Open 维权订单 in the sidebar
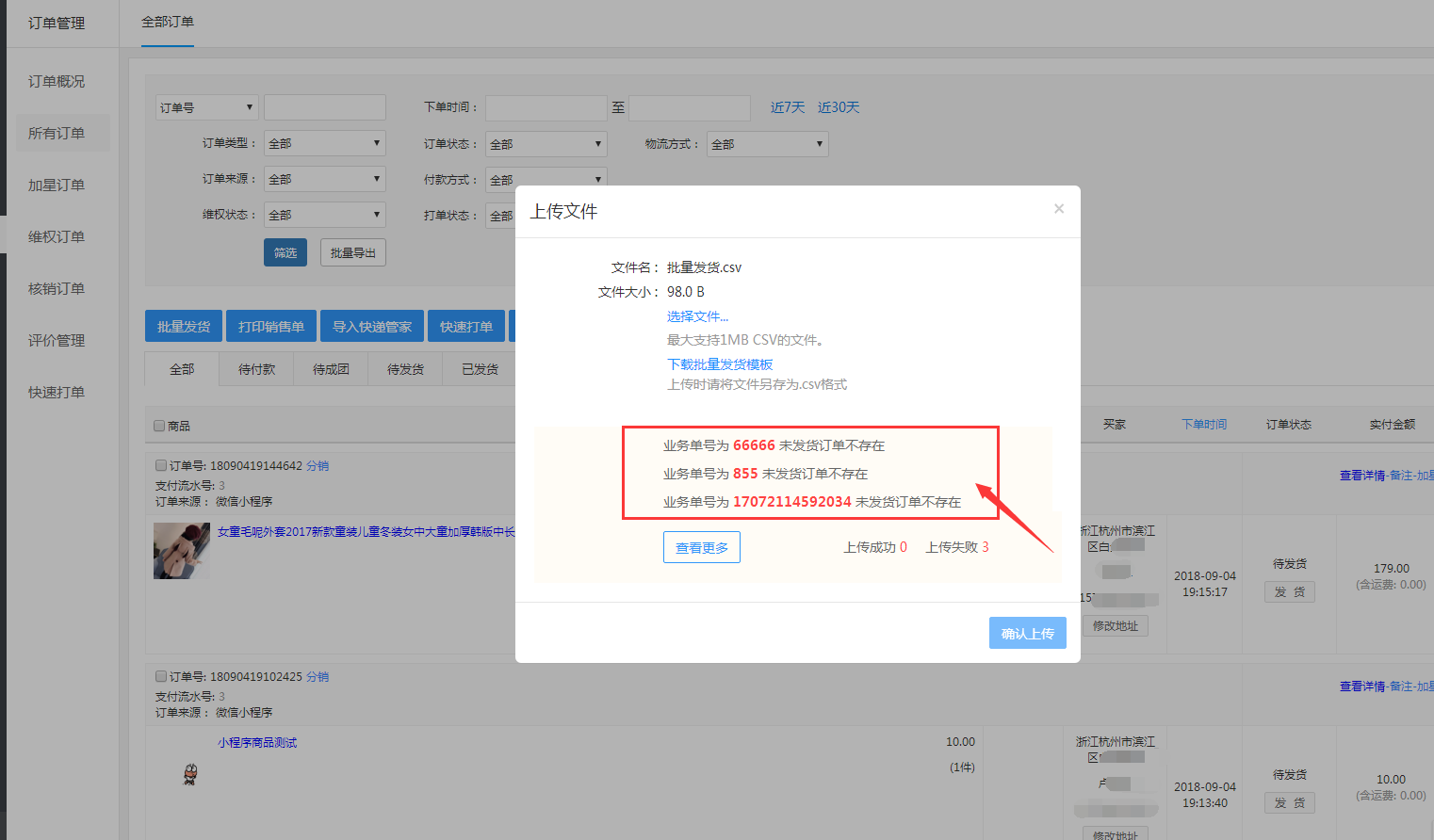Image resolution: width=1434 pixels, height=840 pixels. click(57, 237)
